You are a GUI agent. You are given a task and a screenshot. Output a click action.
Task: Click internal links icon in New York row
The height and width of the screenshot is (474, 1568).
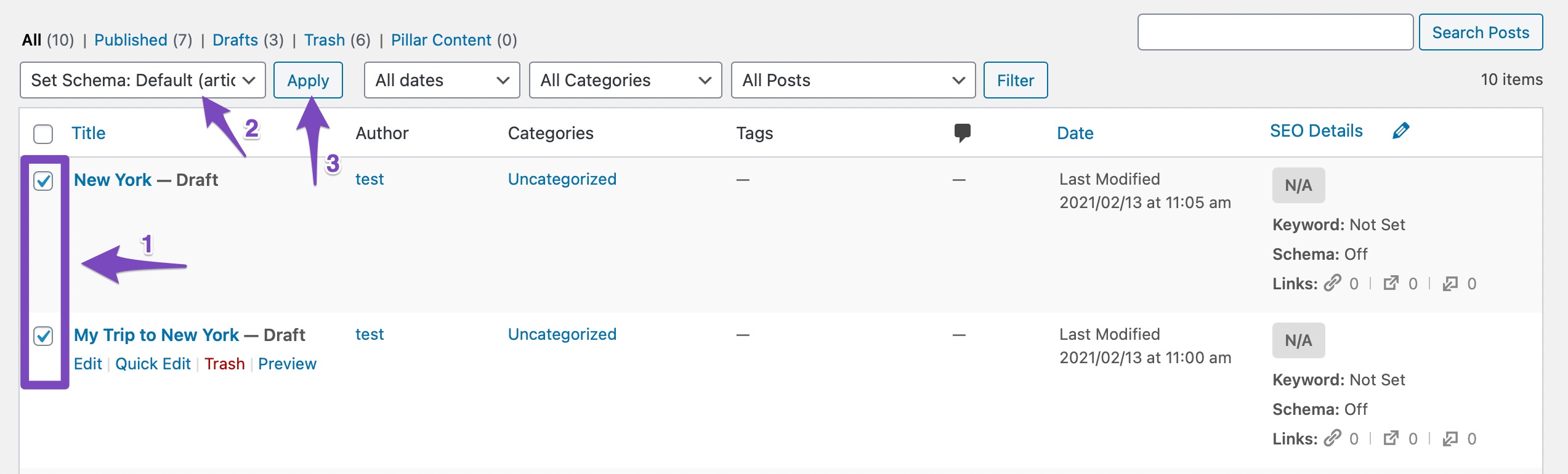(1333, 283)
